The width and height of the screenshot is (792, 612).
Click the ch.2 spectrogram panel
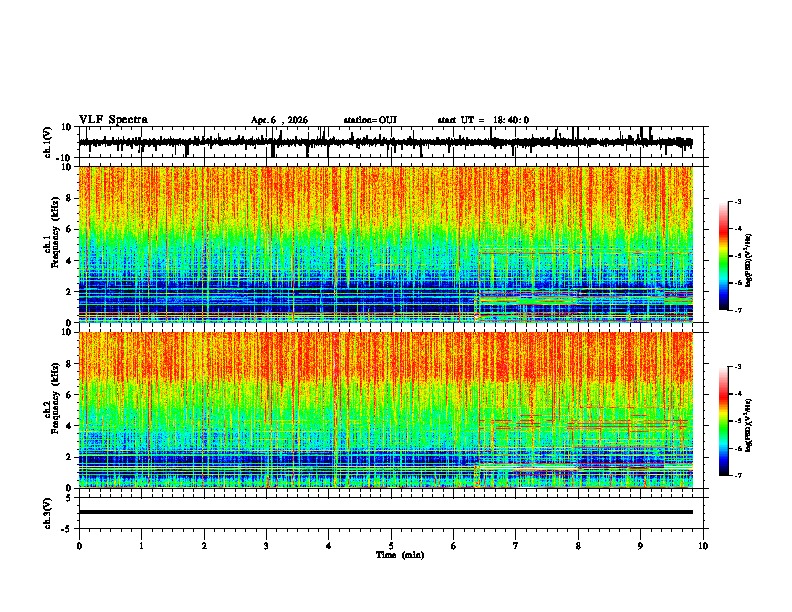385,410
